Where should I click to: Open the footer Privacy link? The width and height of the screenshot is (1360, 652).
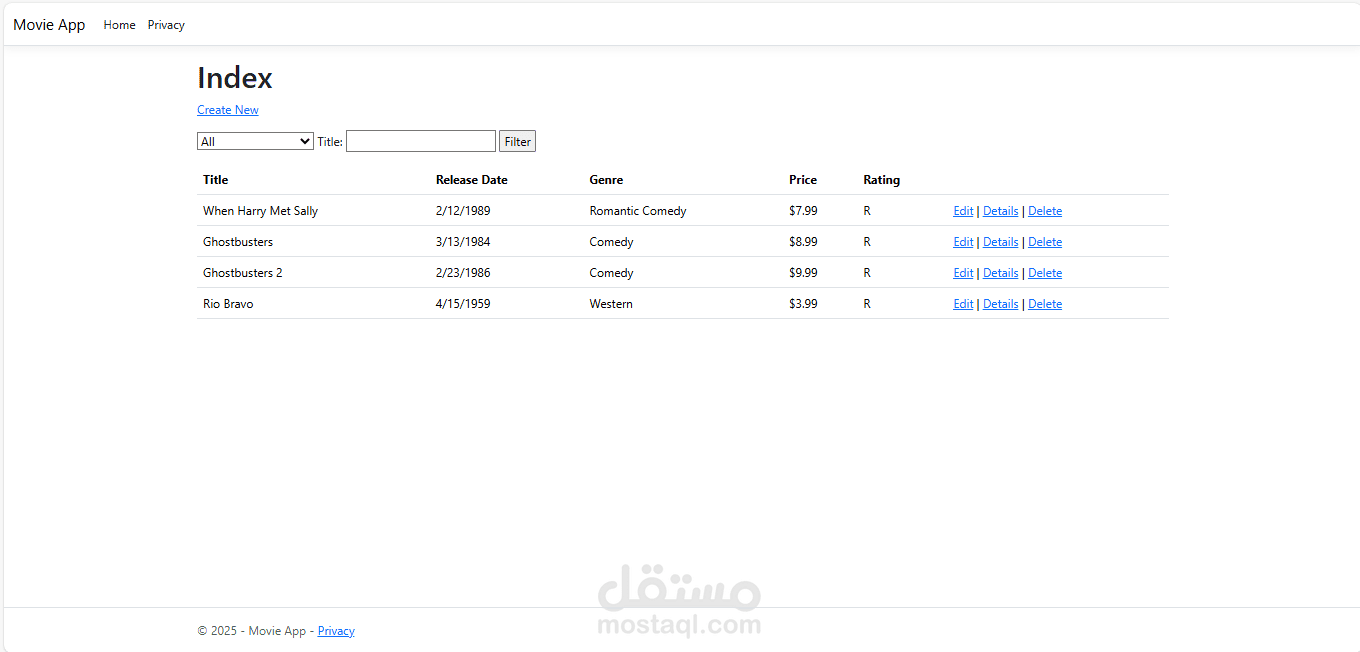336,631
